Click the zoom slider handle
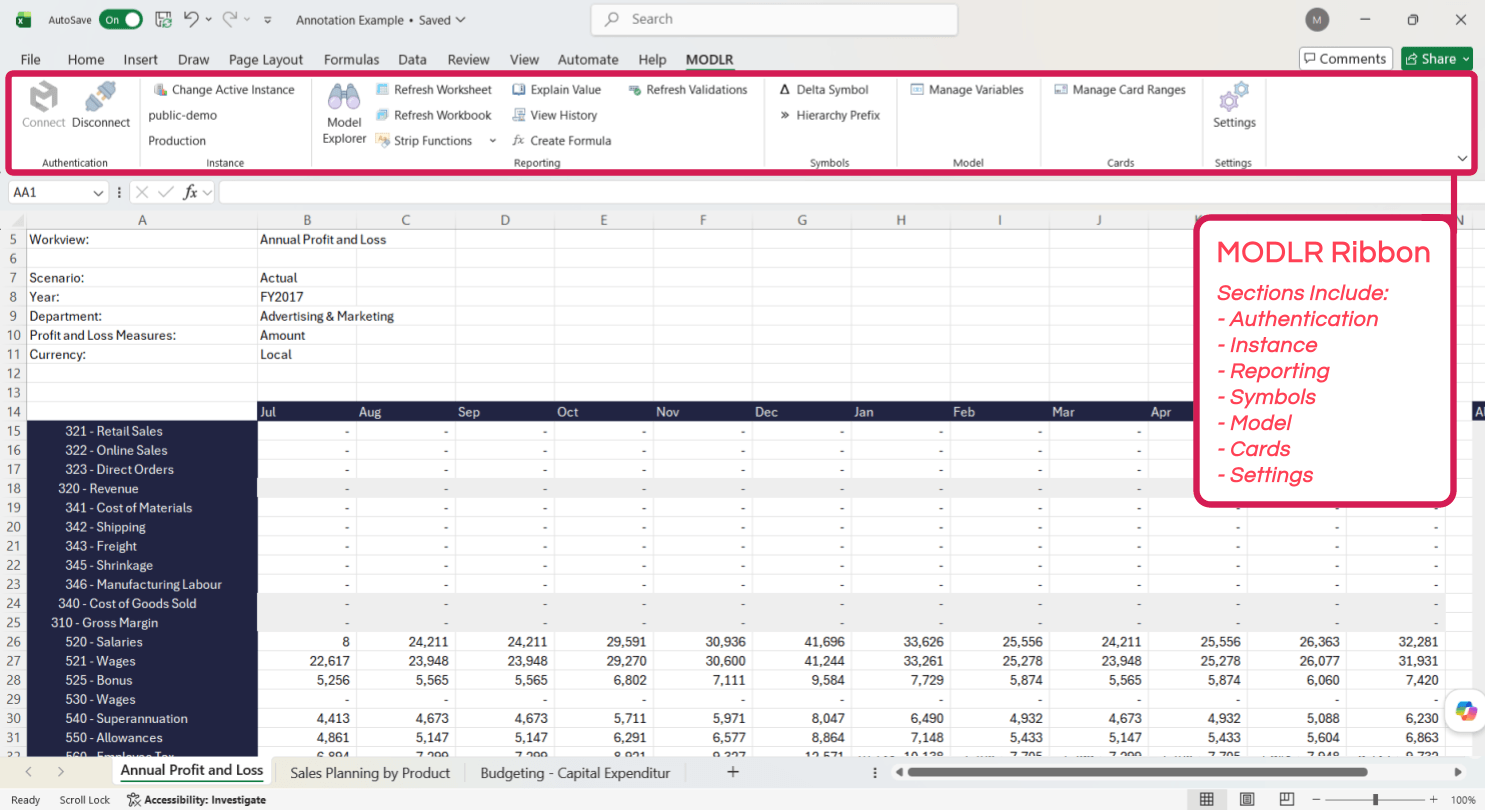This screenshot has width=1485, height=810. (1376, 799)
